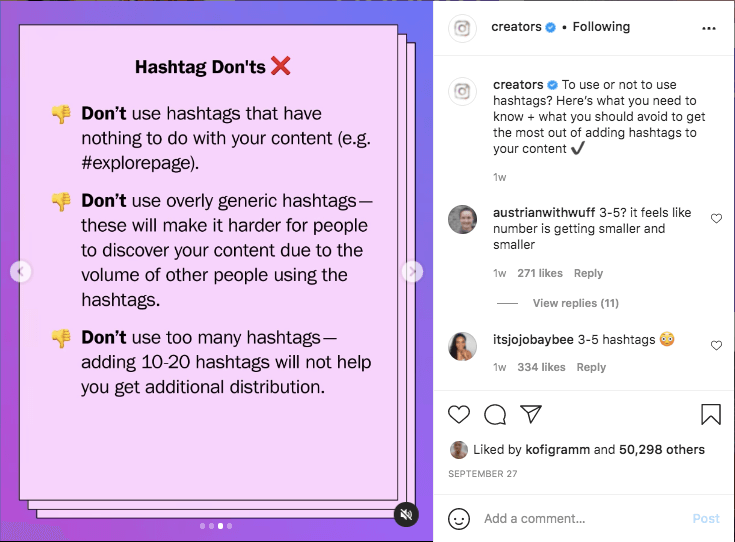
Task: Like the post with heart icon
Action: pos(459,415)
